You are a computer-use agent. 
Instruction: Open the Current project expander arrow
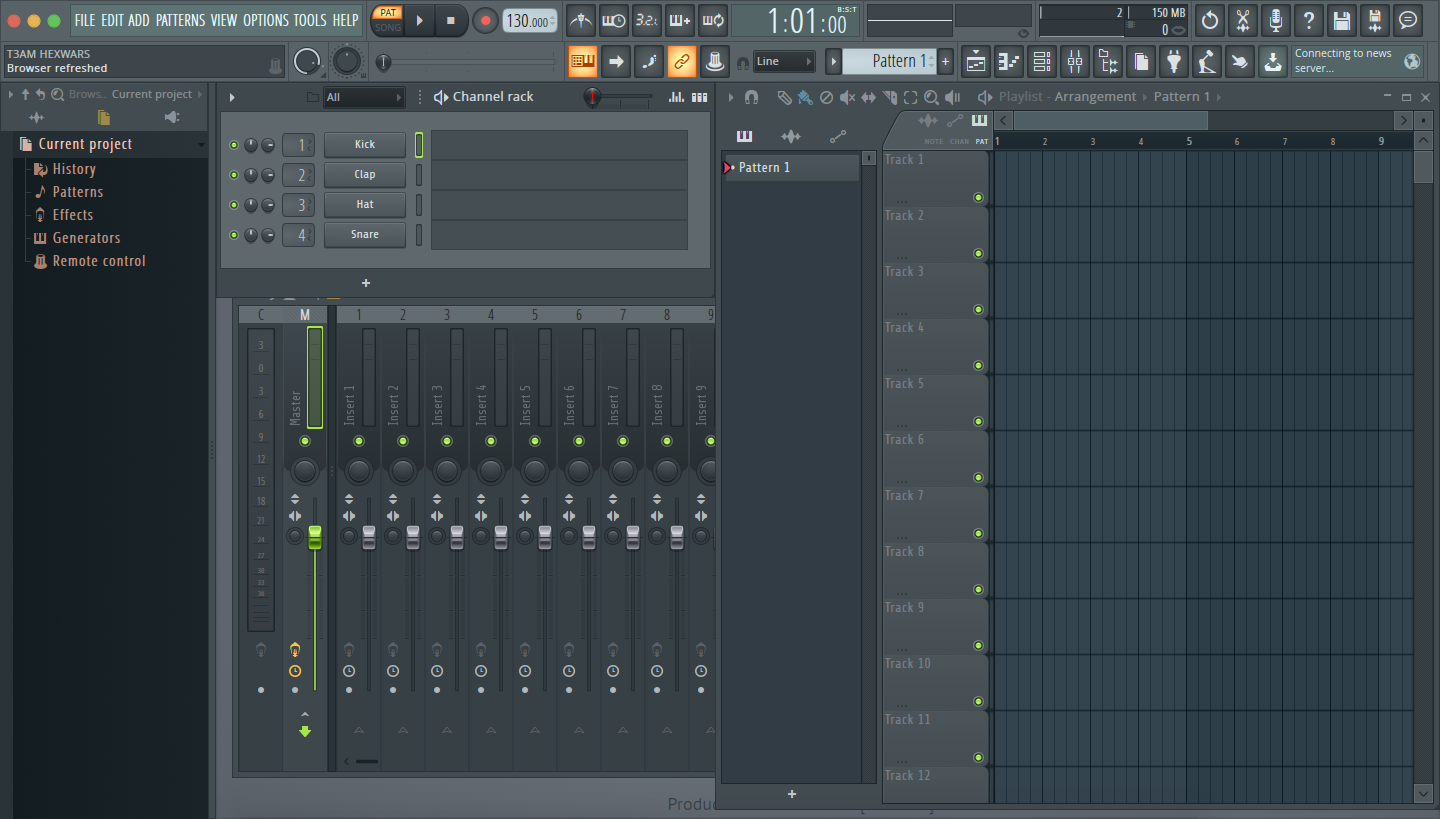202,144
